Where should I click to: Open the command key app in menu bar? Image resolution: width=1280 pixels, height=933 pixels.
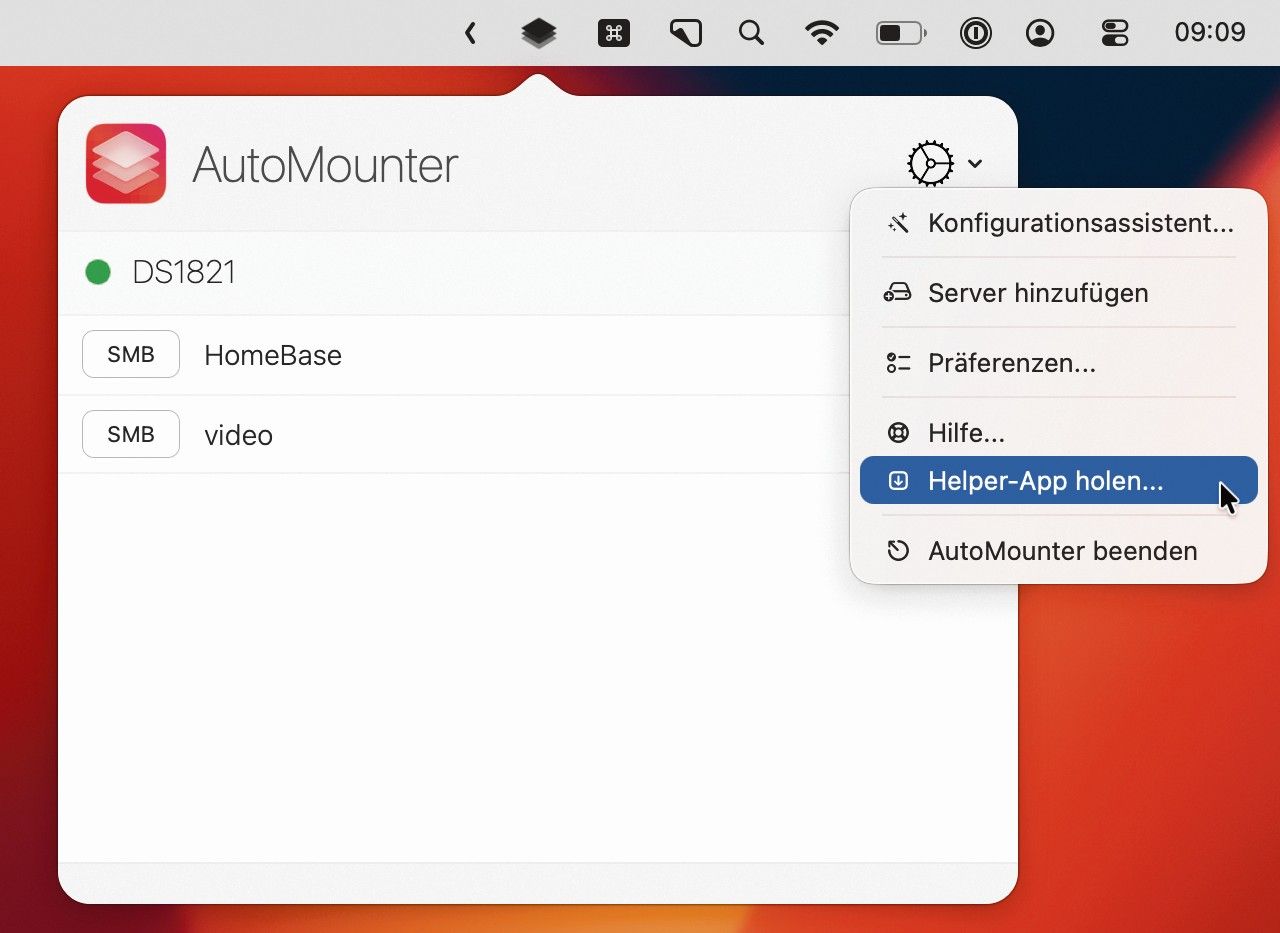613,33
